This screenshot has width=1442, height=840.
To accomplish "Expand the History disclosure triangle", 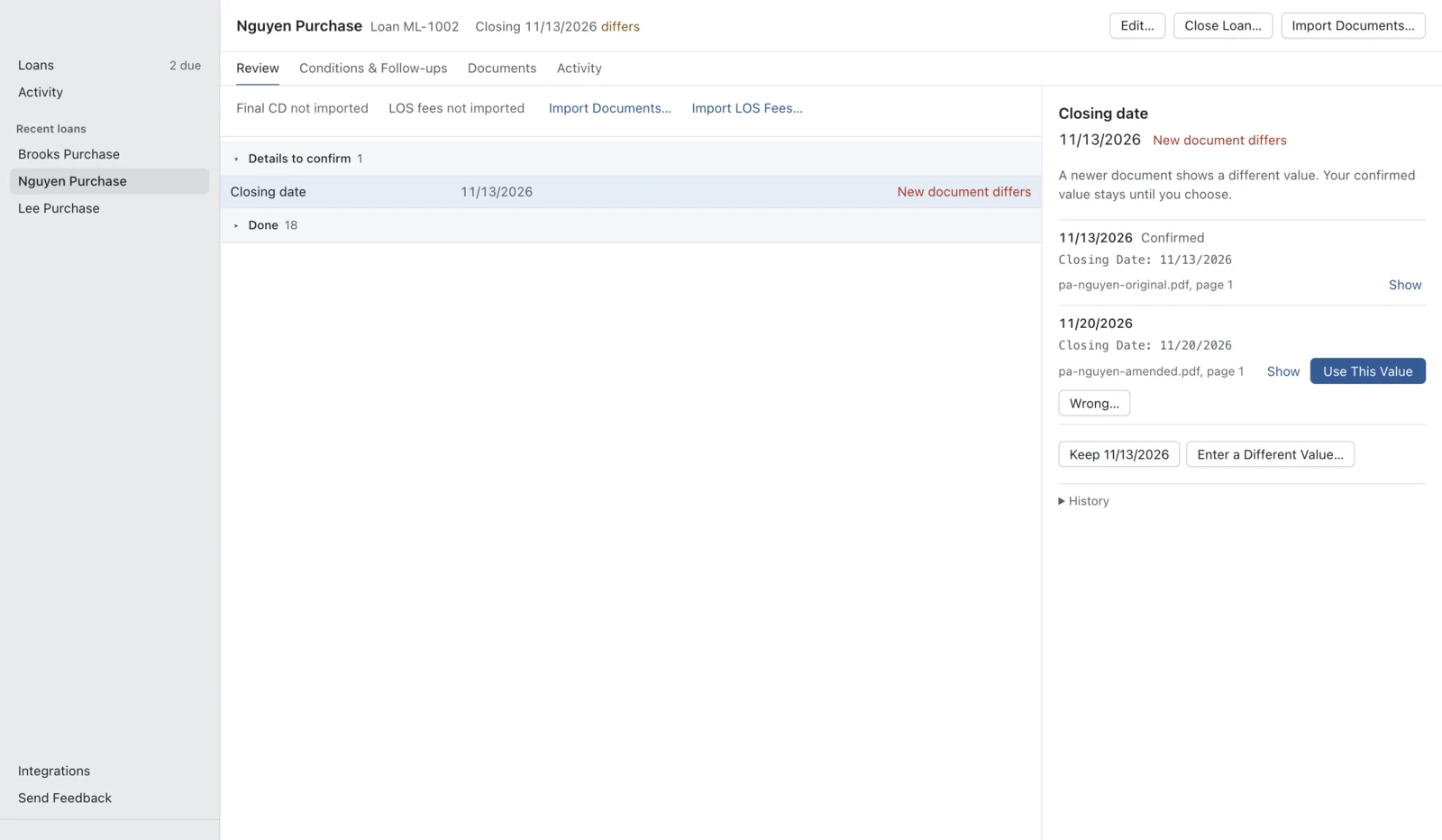I will (x=1062, y=501).
